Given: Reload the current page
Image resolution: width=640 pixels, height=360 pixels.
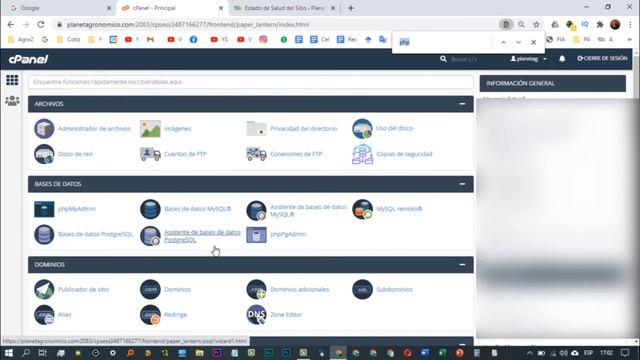Looking at the screenshot, I should (41, 24).
